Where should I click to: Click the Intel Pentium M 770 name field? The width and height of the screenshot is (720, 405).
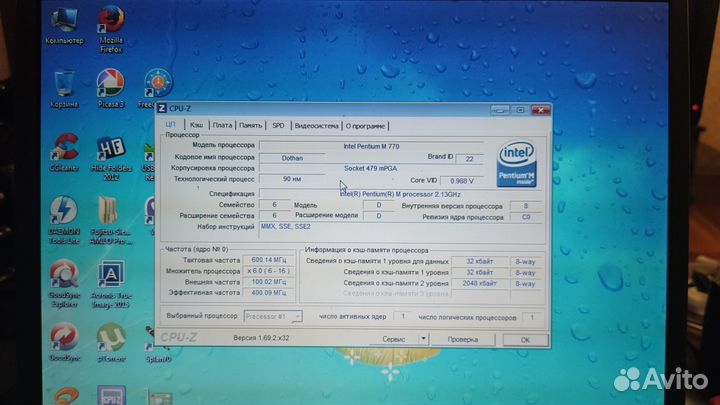(371, 146)
